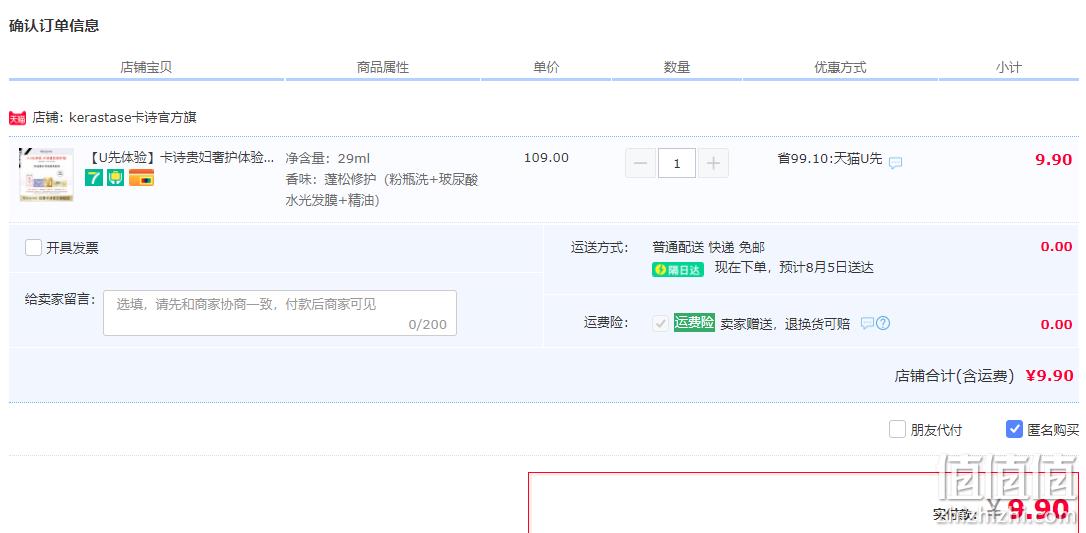
Task: Click into the 给卖家留言 message box
Action: 280,313
